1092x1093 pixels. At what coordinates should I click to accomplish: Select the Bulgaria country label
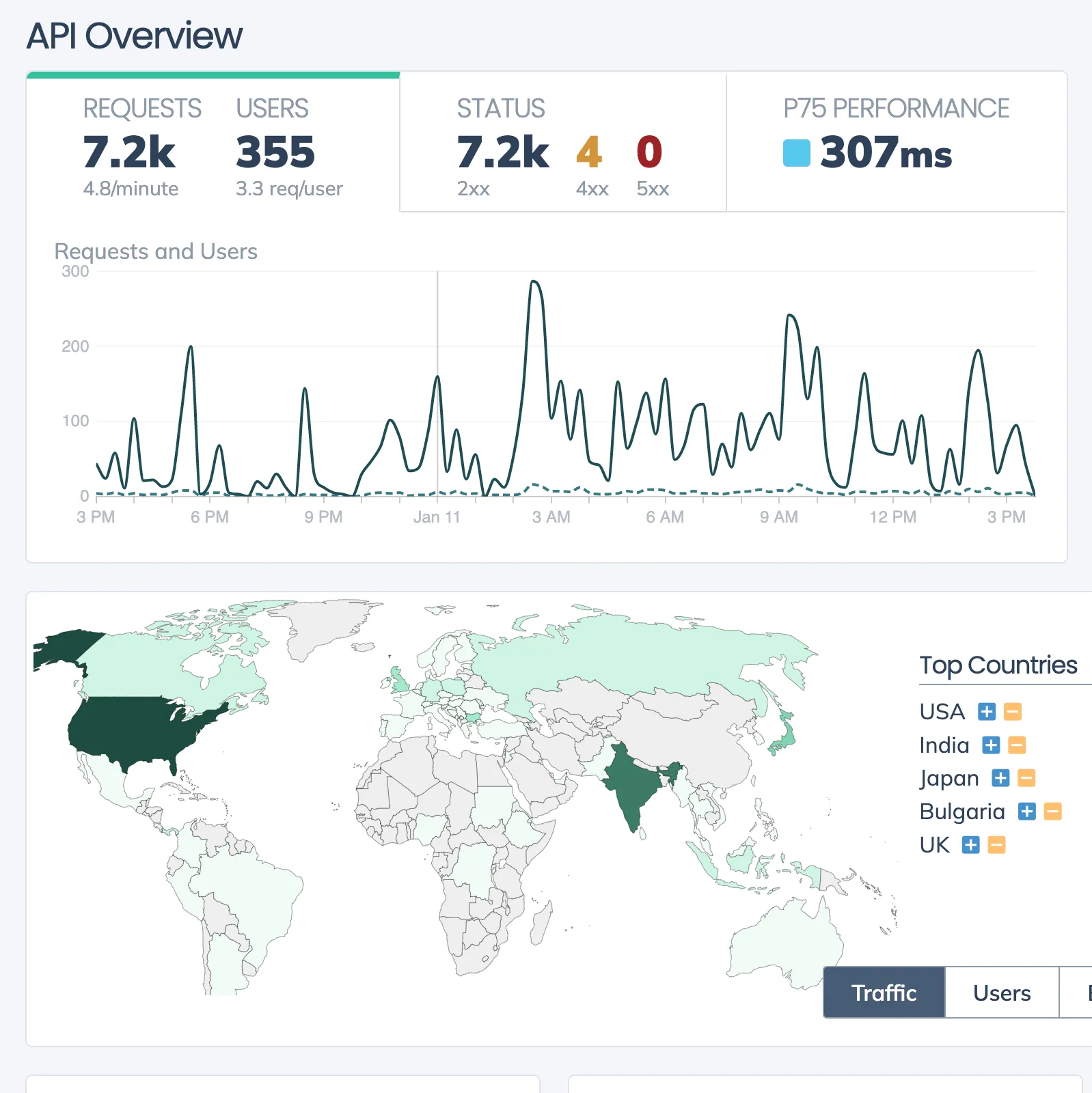(x=962, y=812)
